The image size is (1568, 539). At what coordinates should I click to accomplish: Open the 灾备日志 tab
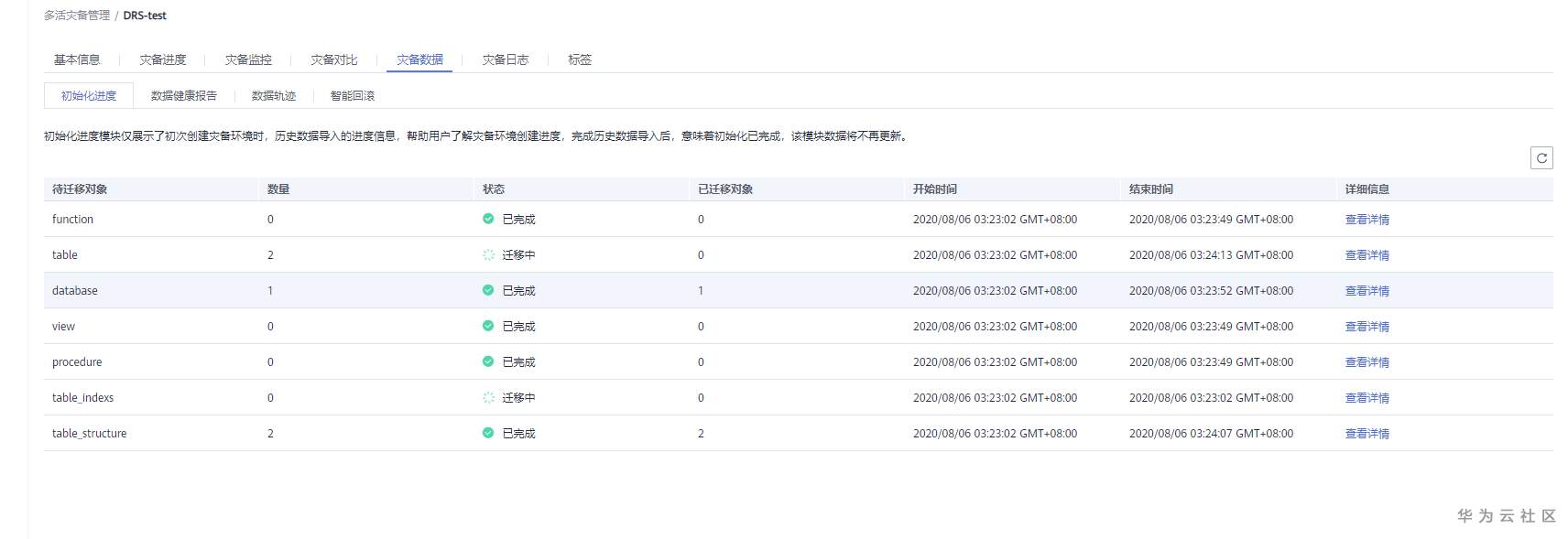pyautogui.click(x=506, y=59)
